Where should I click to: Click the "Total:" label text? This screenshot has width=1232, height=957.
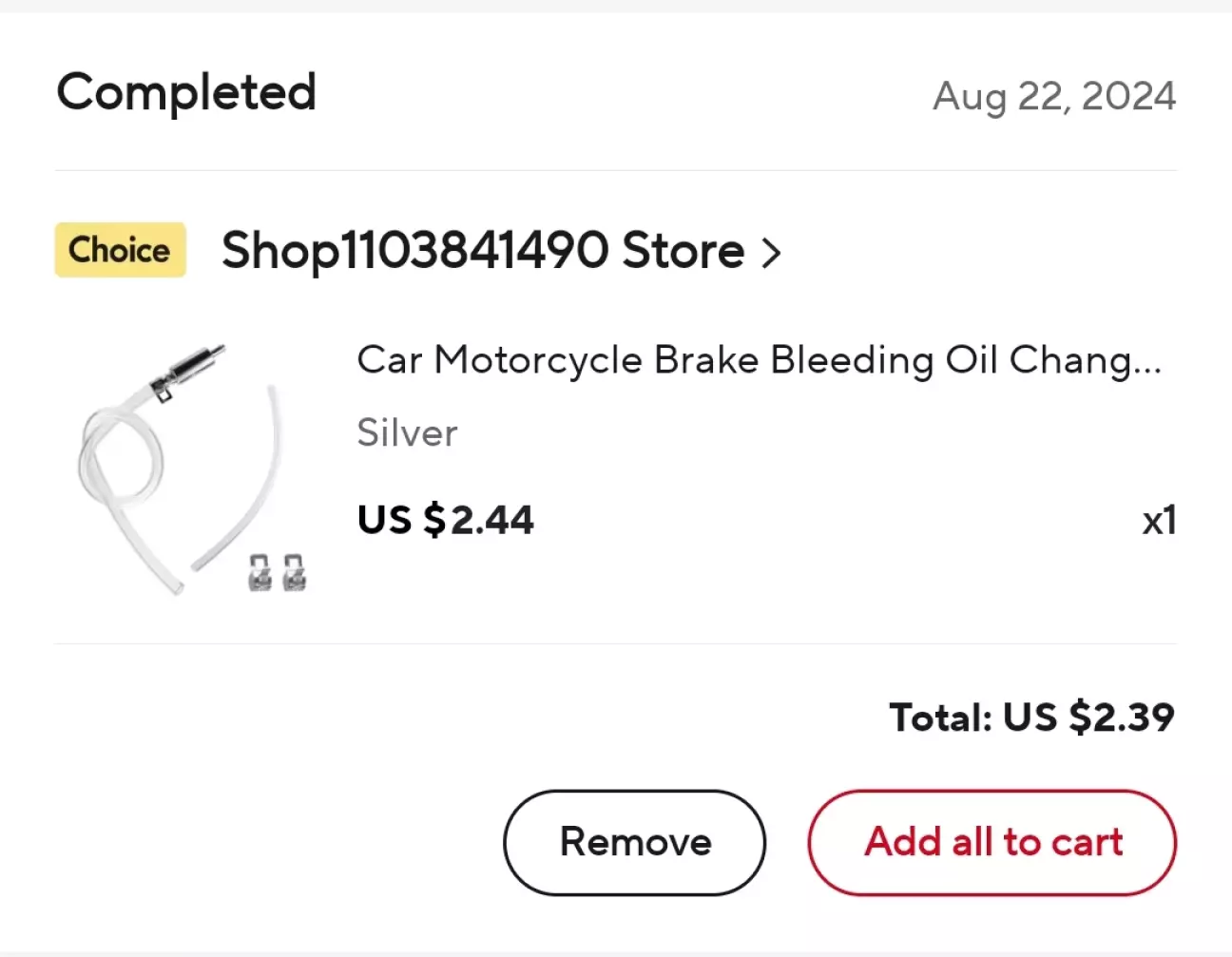click(940, 718)
